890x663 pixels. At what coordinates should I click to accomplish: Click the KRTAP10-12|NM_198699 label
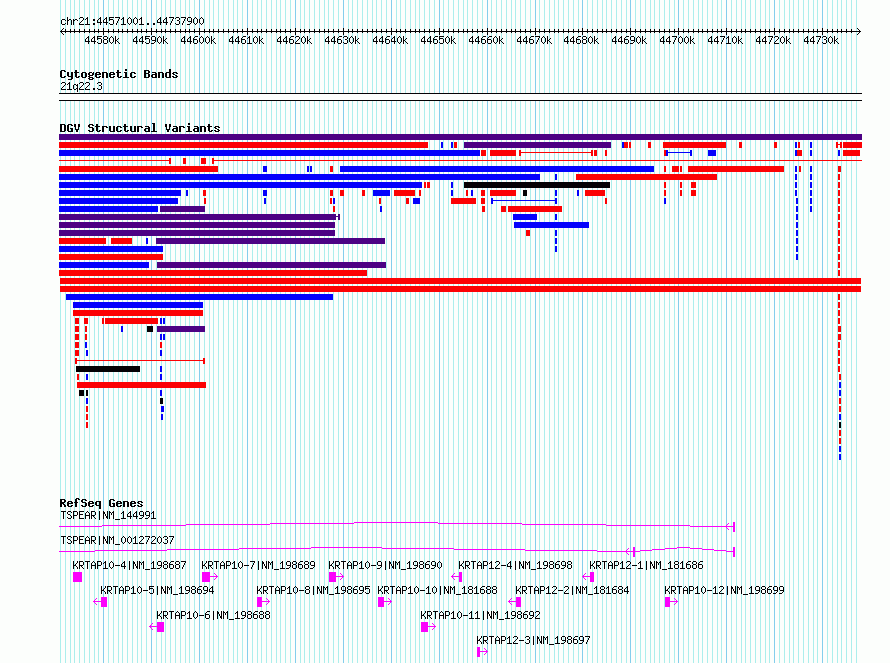724,590
